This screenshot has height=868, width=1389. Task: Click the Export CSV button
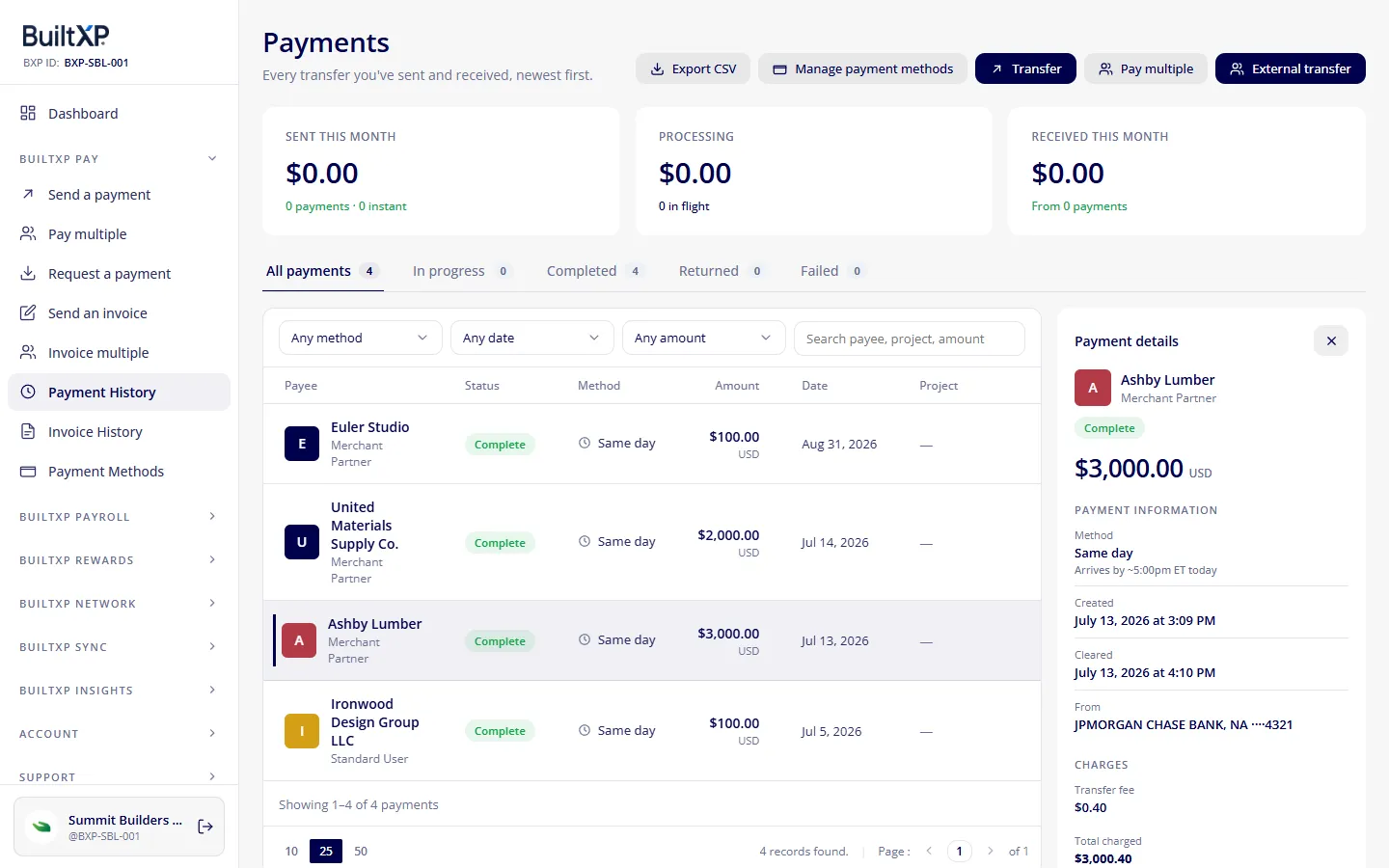pos(693,68)
